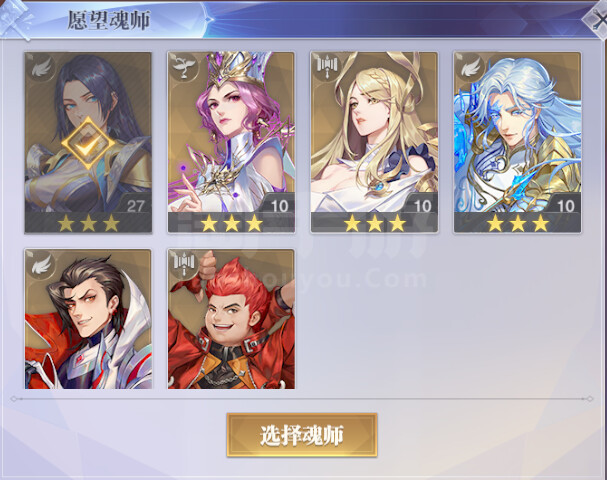Select the blonde long-haired woman card
The width and height of the screenshot is (607, 480).
point(374,142)
